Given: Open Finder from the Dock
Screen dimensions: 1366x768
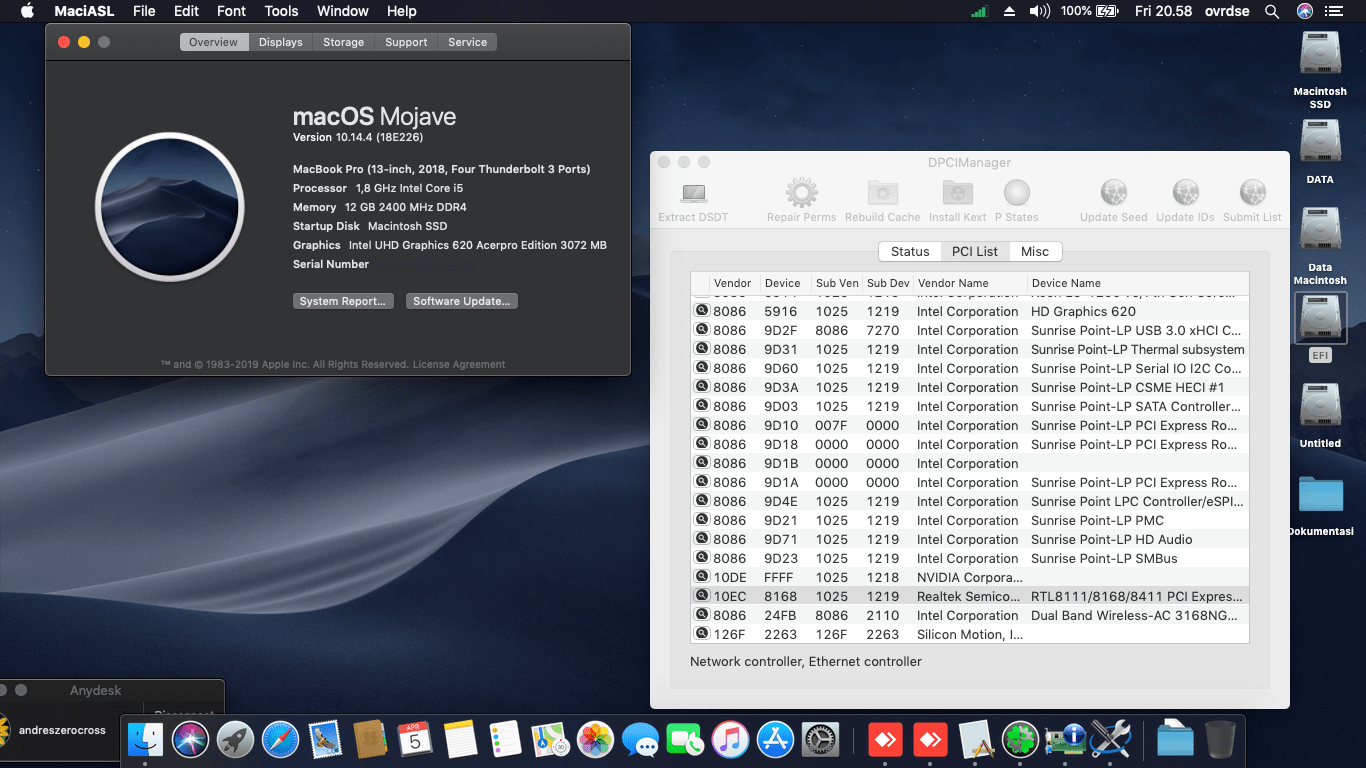Looking at the screenshot, I should [x=146, y=740].
